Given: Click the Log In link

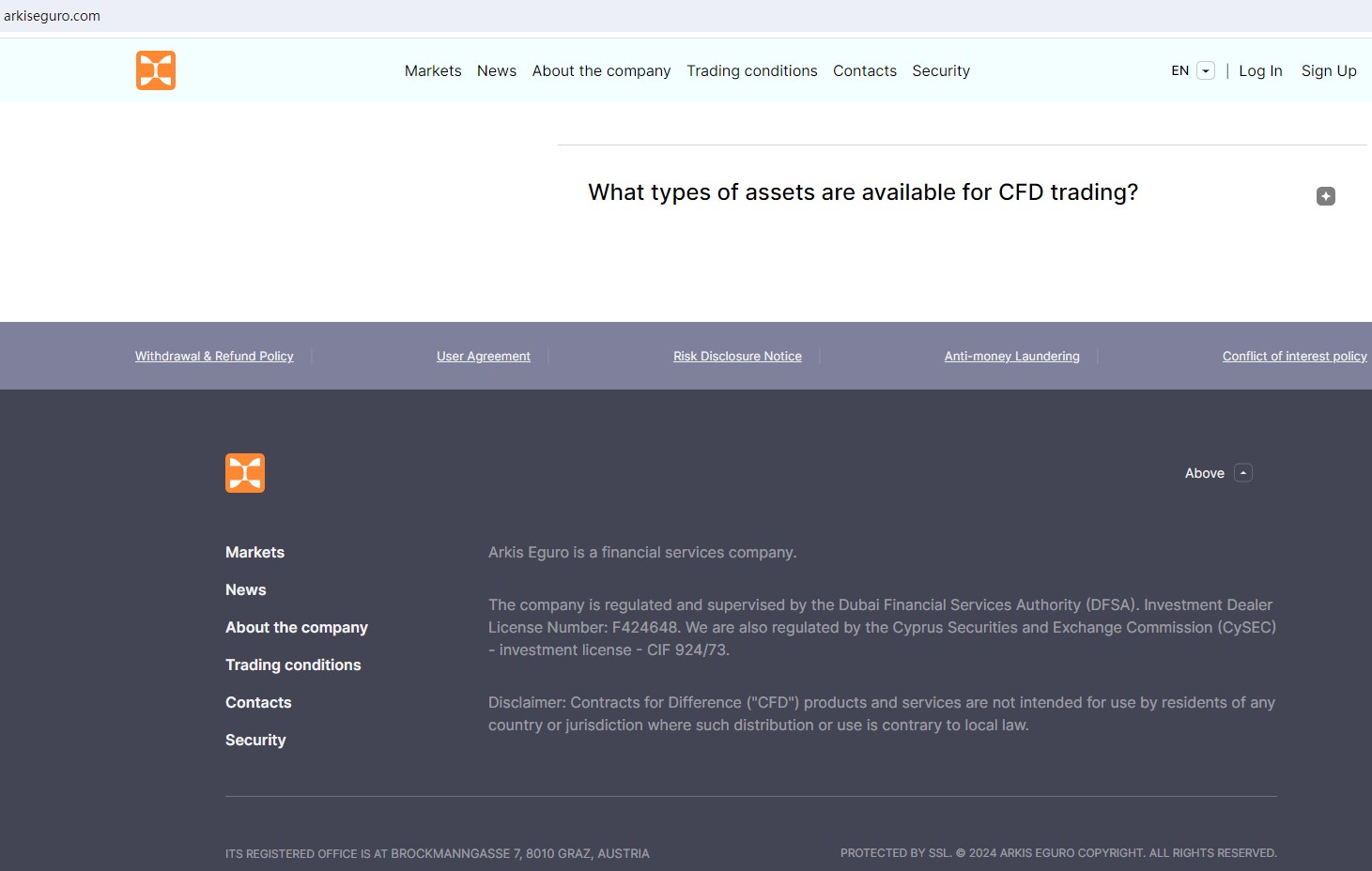Looking at the screenshot, I should click(x=1259, y=71).
